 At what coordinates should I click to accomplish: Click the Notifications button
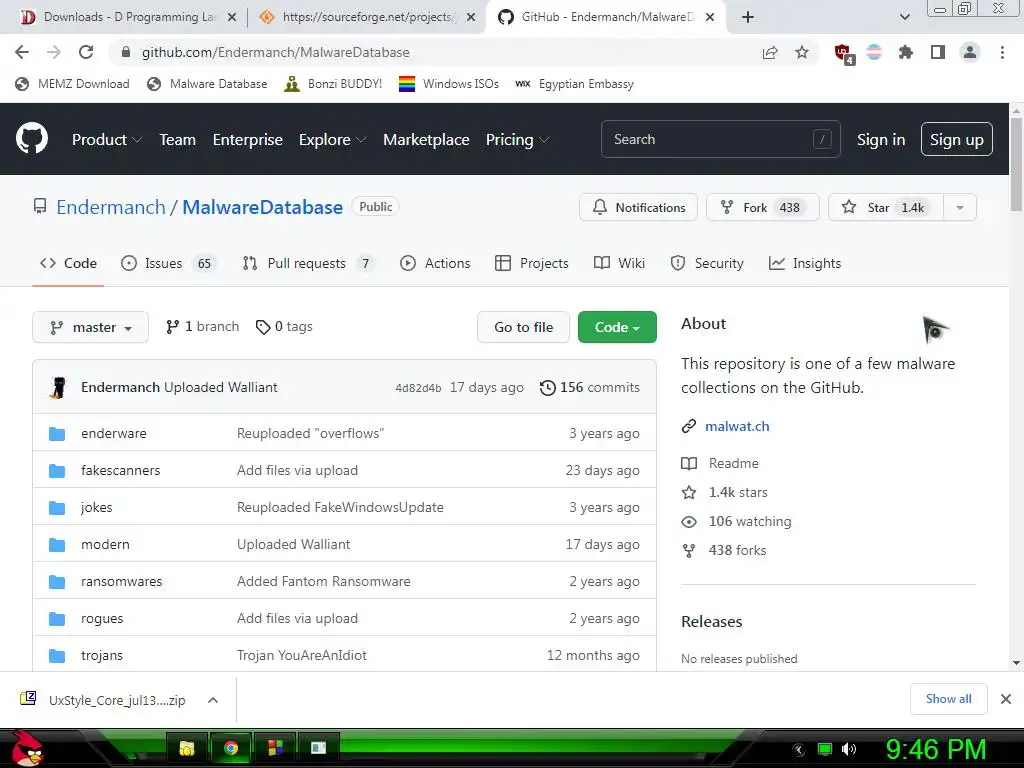pos(638,208)
